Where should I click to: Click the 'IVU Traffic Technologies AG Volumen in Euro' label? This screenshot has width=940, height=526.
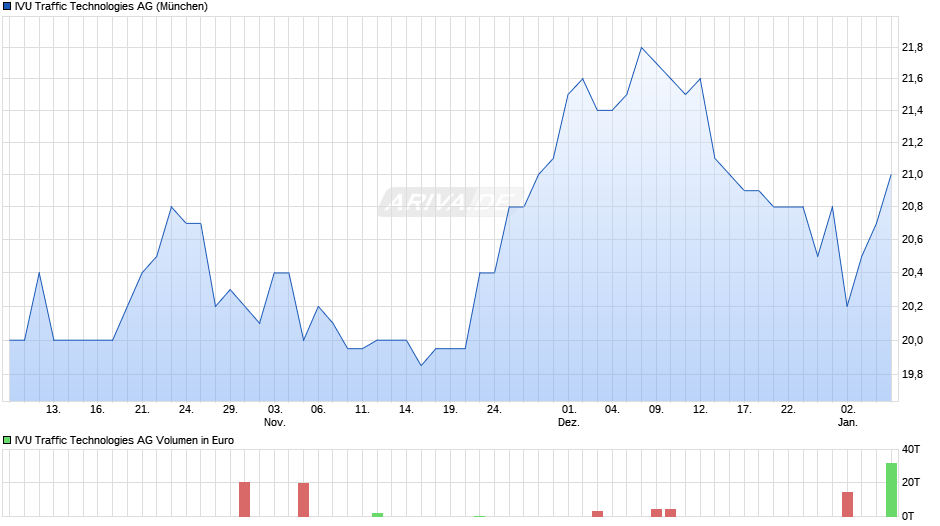click(124, 440)
